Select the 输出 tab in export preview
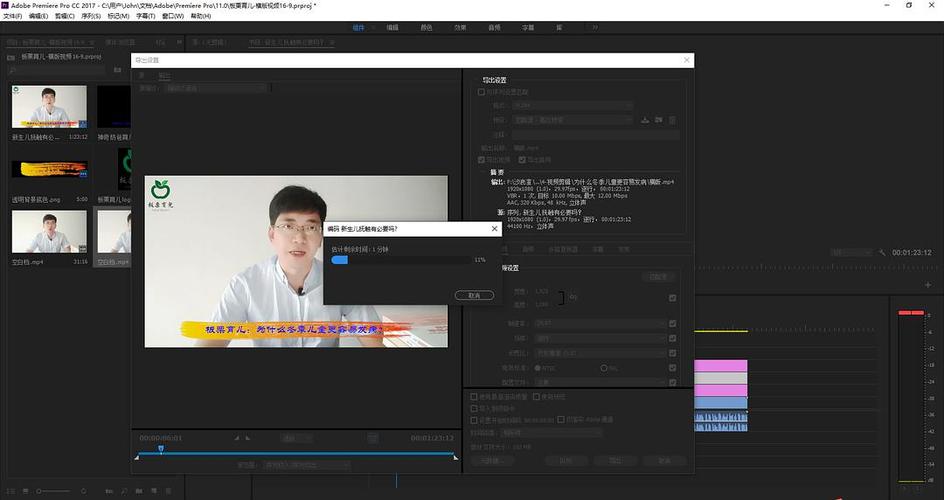This screenshot has width=944, height=500. (164, 76)
